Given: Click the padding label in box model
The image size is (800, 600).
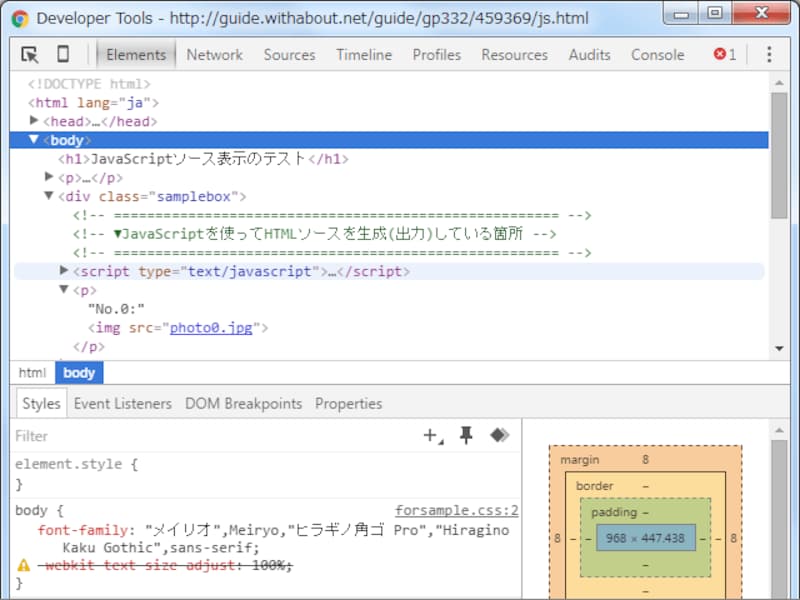Looking at the screenshot, I should coord(614,512).
